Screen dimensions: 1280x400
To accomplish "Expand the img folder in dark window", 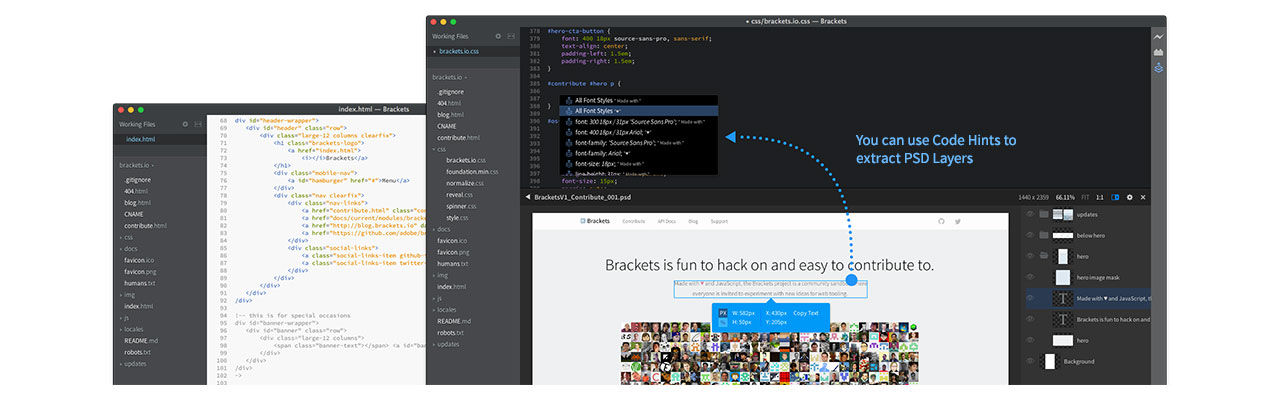I will pos(440,275).
